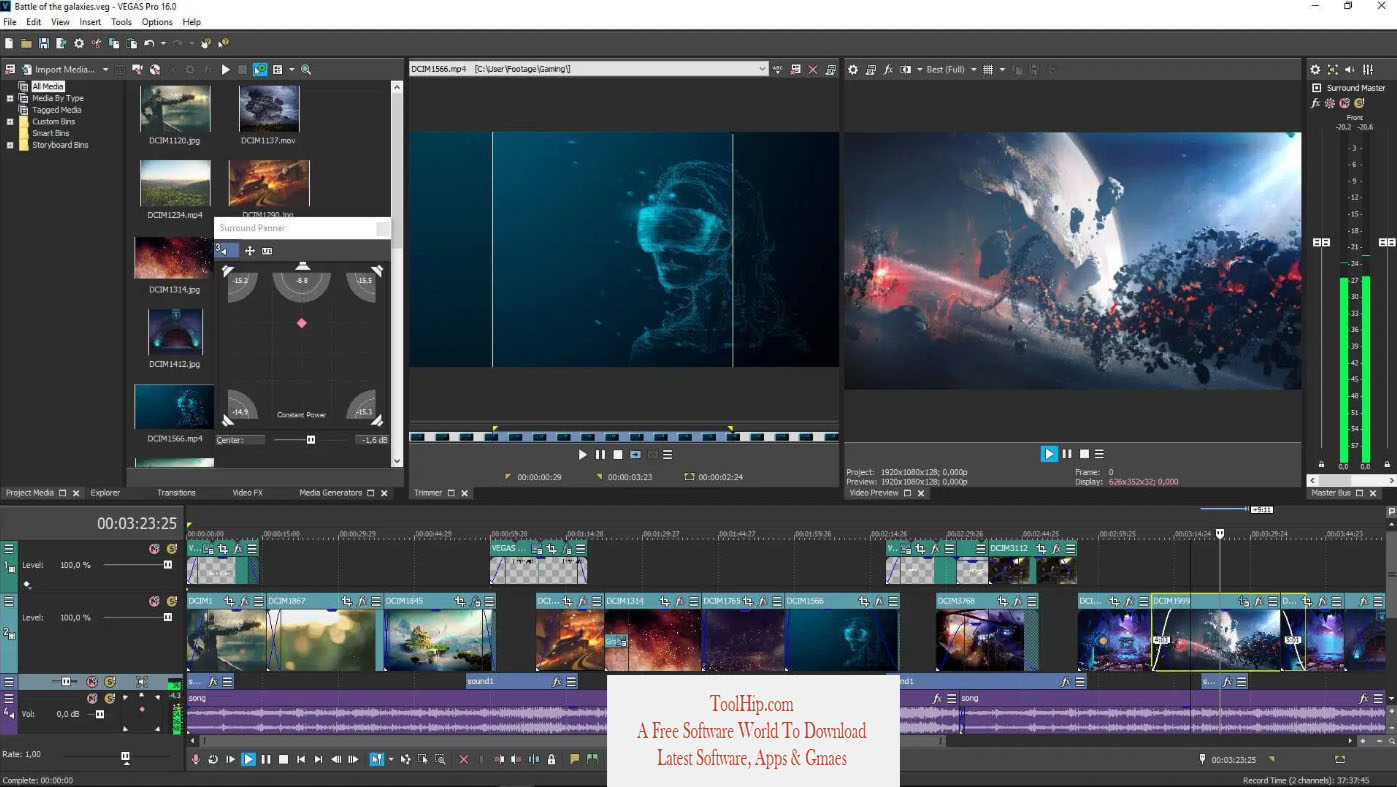Open the Edit menu
1397x787 pixels.
click(x=34, y=21)
